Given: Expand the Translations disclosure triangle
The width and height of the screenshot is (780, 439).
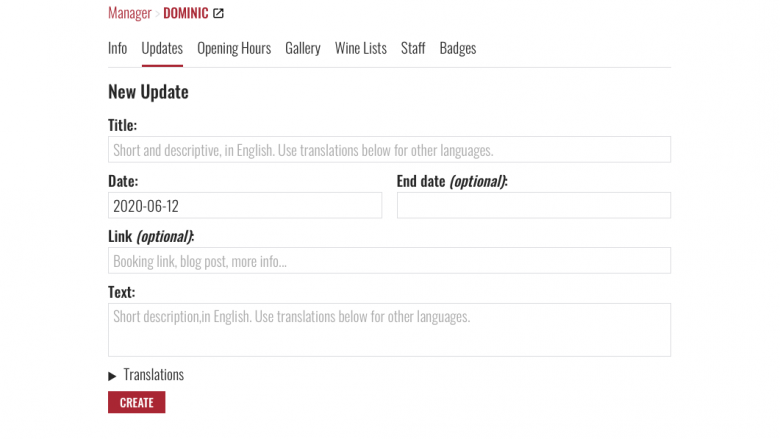Looking at the screenshot, I should pyautogui.click(x=112, y=376).
